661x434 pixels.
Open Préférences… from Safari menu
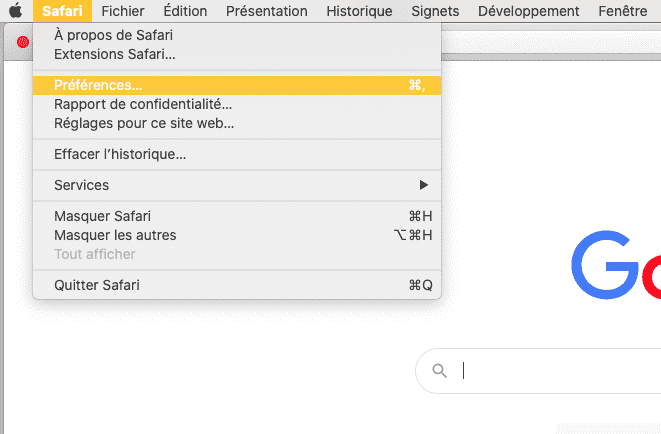point(237,85)
